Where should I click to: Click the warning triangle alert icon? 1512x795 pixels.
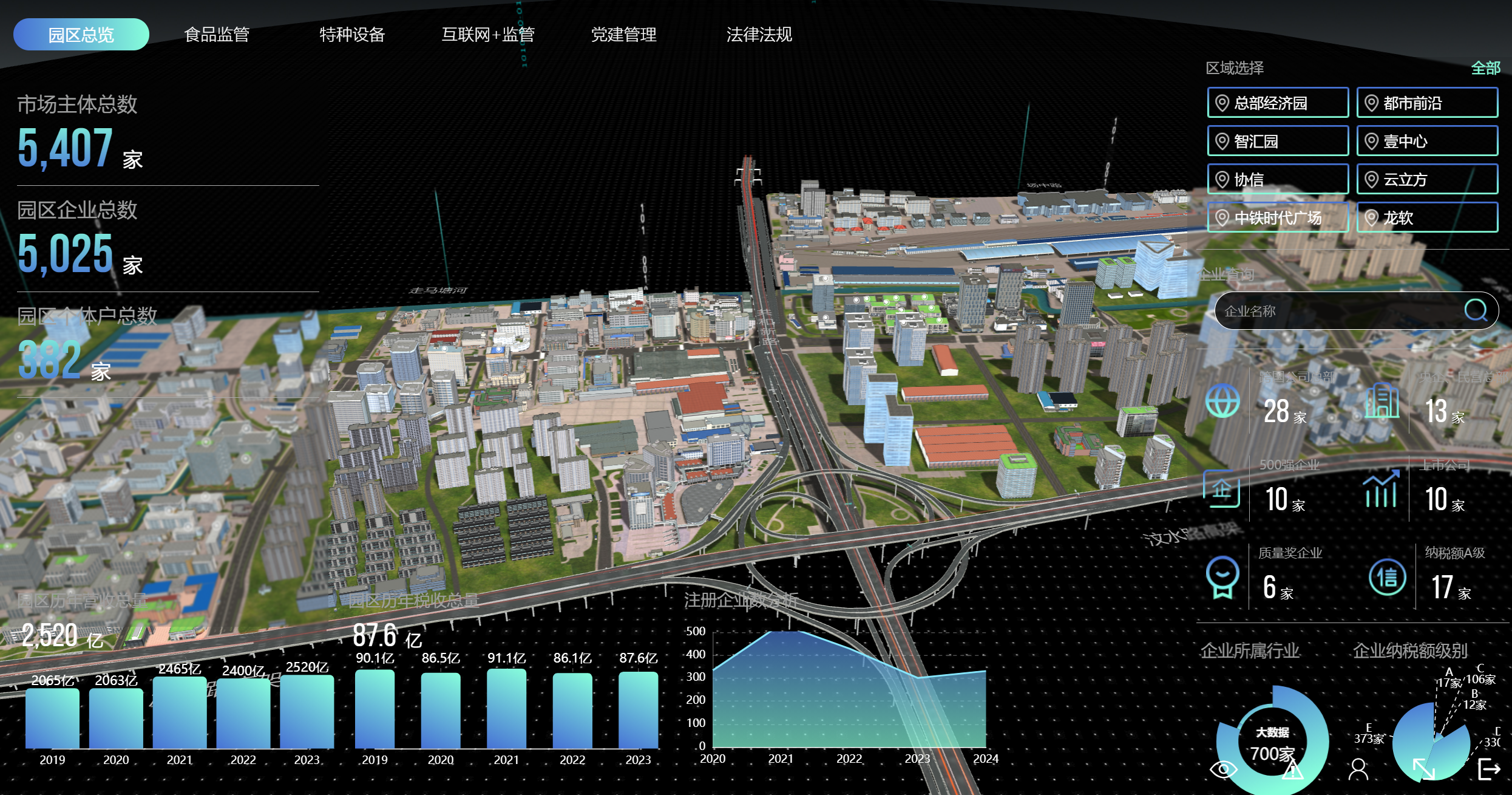pos(1292,770)
